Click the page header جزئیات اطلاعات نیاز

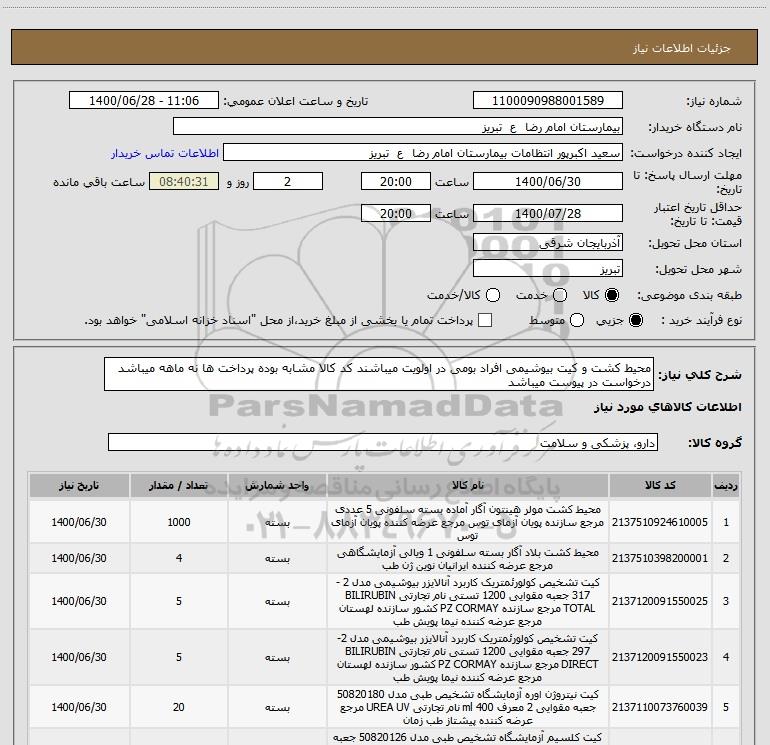coord(682,48)
